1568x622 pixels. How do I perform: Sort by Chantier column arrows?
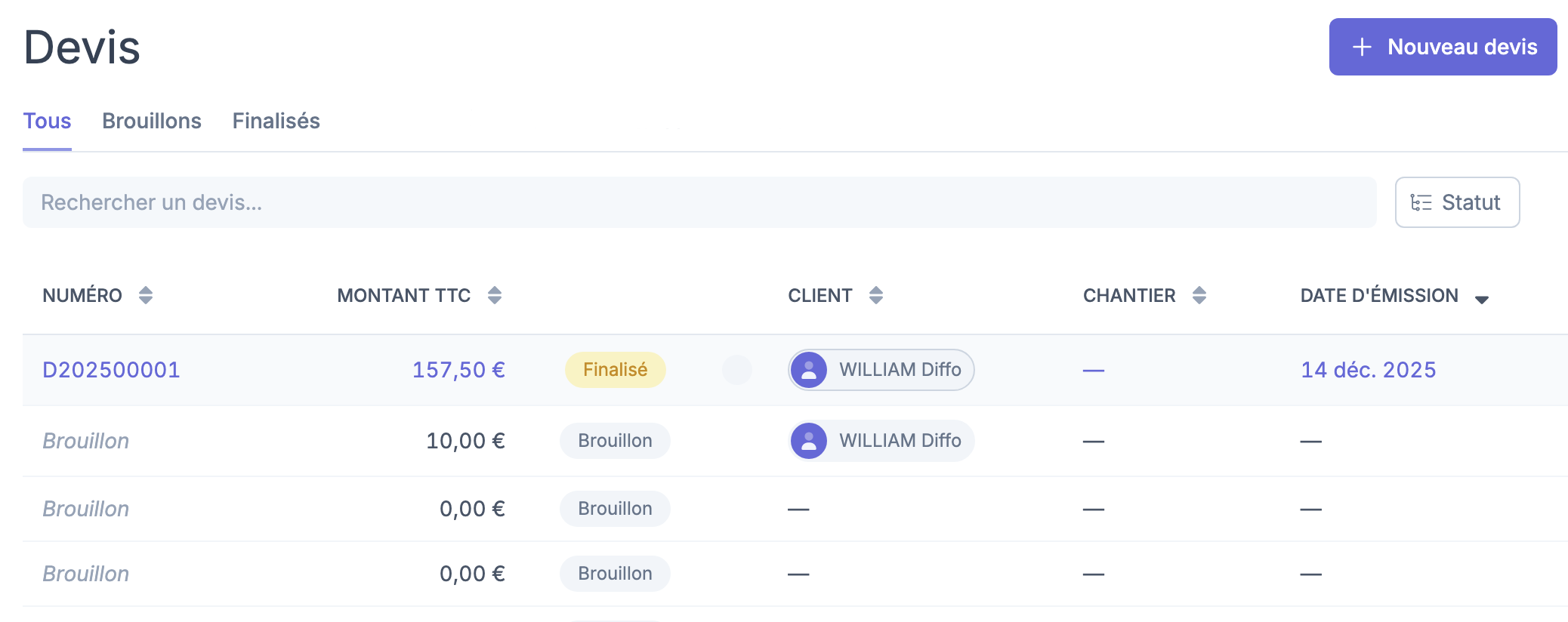pos(1199,295)
